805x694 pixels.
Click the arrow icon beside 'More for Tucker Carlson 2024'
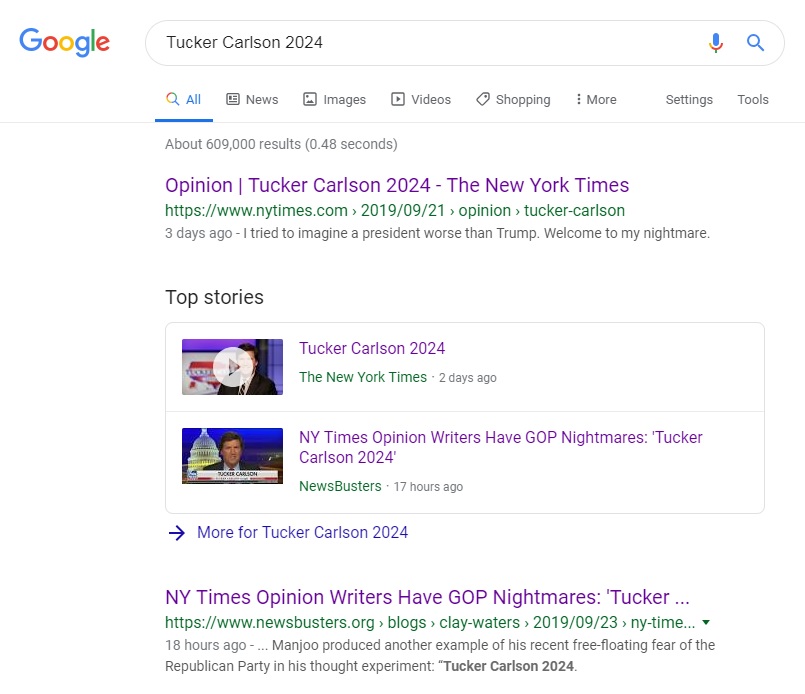point(177,533)
